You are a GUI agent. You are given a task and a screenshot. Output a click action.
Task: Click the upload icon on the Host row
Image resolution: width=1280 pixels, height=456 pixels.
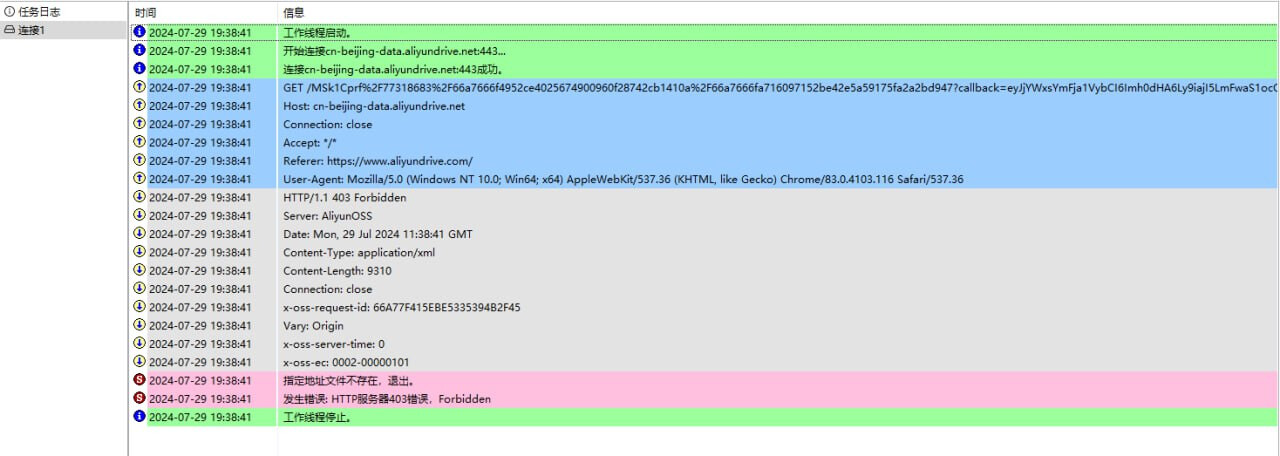[139, 105]
